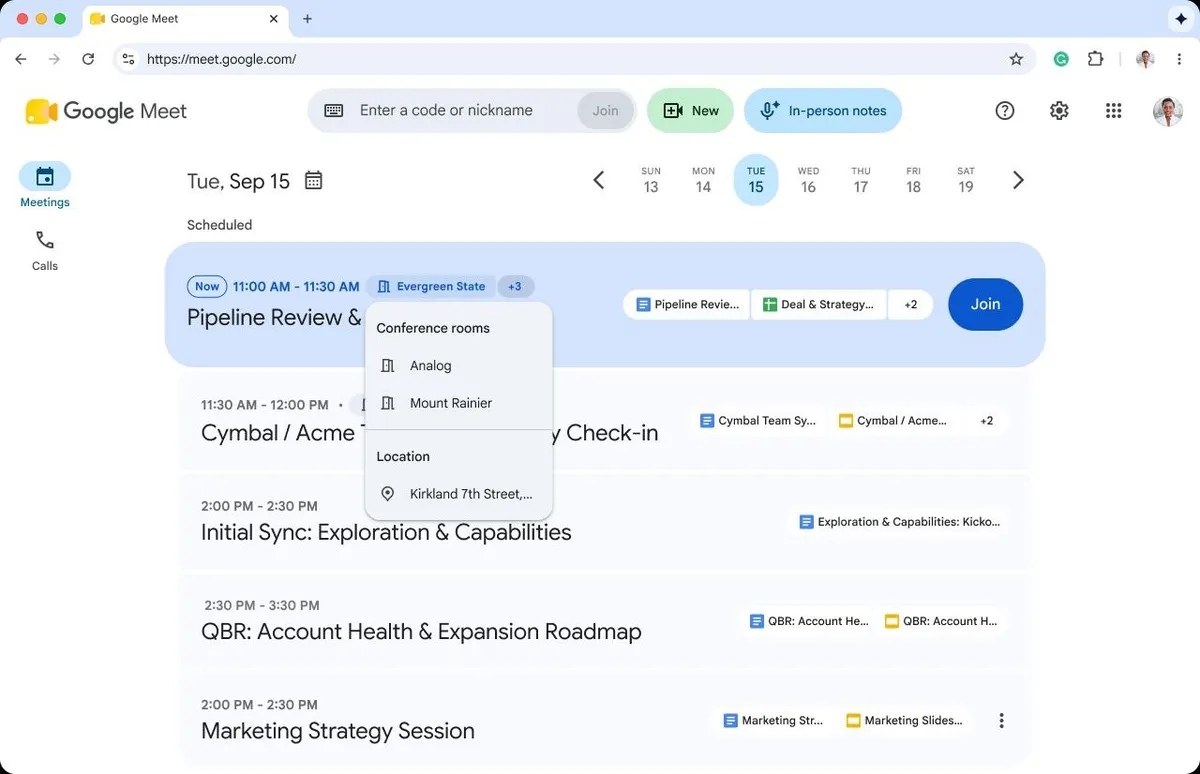Open more options for Marketing Strategy Session
The width and height of the screenshot is (1200, 774).
coord(1001,720)
